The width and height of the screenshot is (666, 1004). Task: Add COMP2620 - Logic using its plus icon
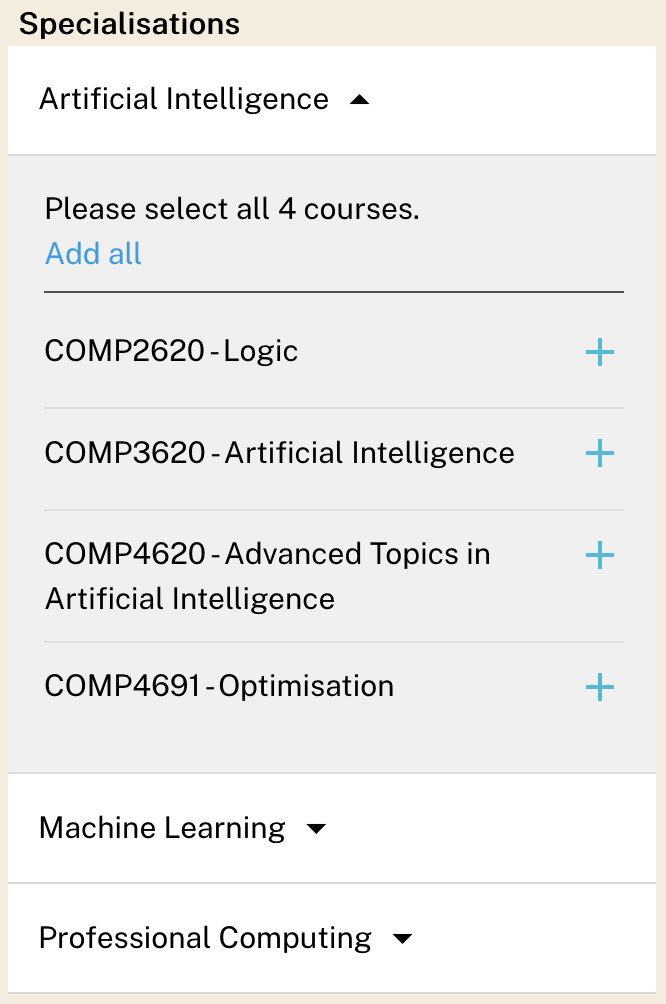[x=599, y=352]
